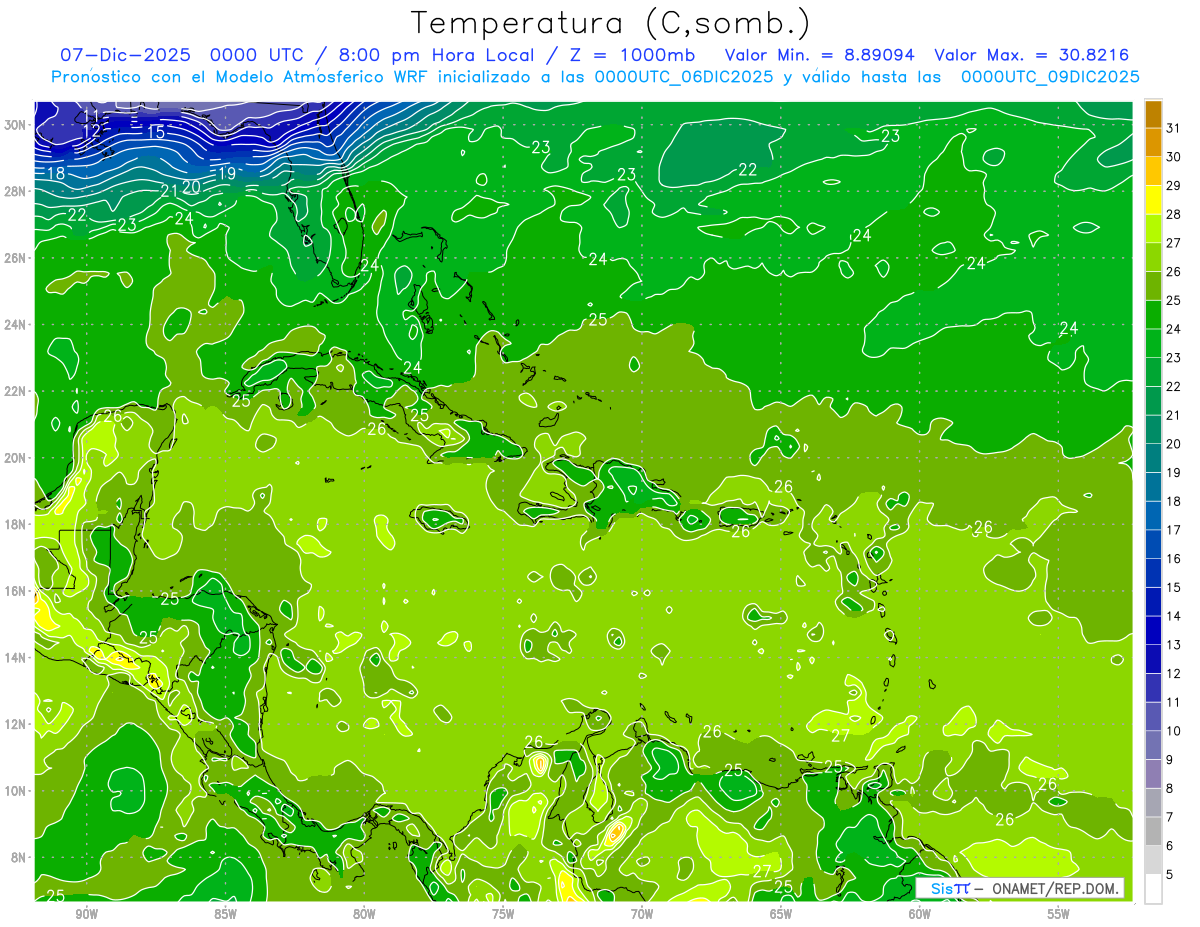Click the '22N' latitude axis label
The image size is (1200, 927).
coord(17,391)
